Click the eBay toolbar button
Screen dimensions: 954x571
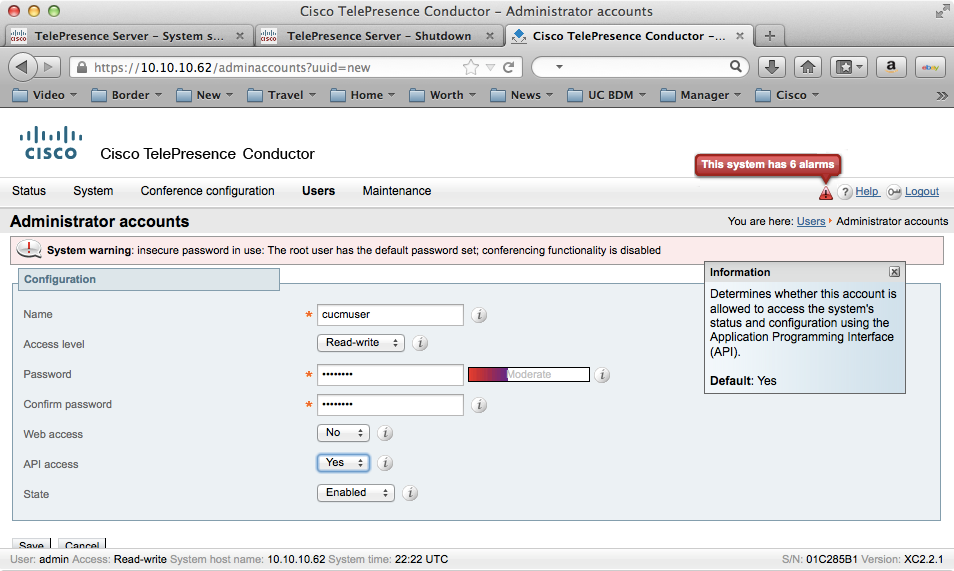pos(930,67)
